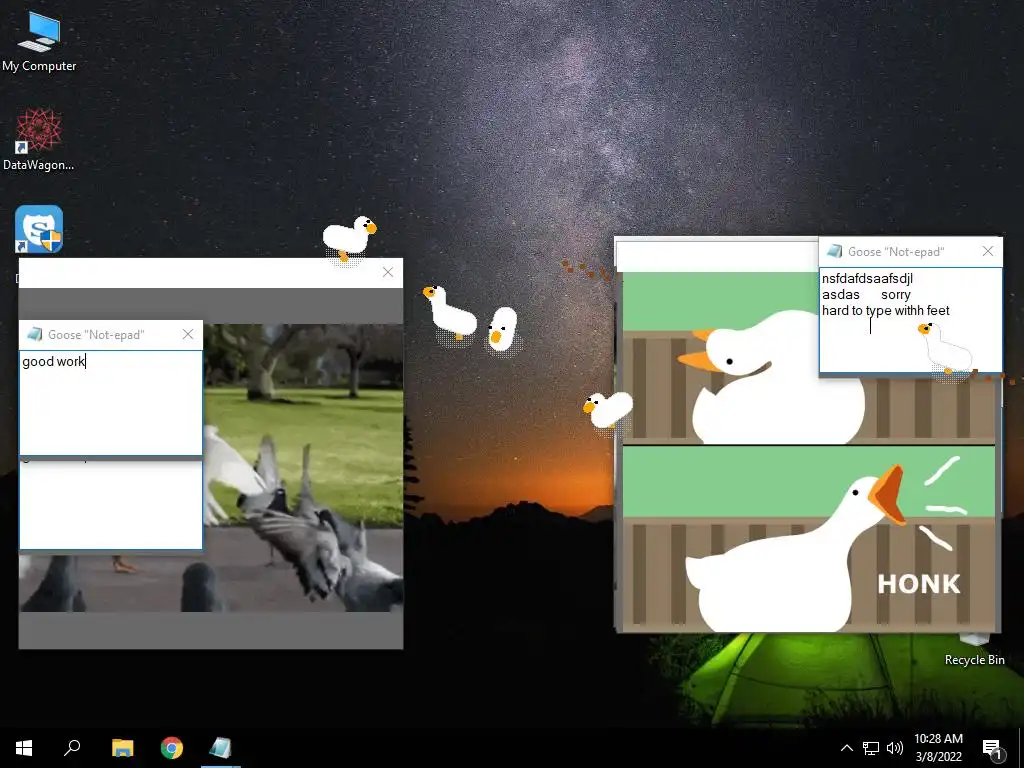Launch Google Chrome from the taskbar
Viewport: 1024px width, 768px height.
pyautogui.click(x=172, y=748)
